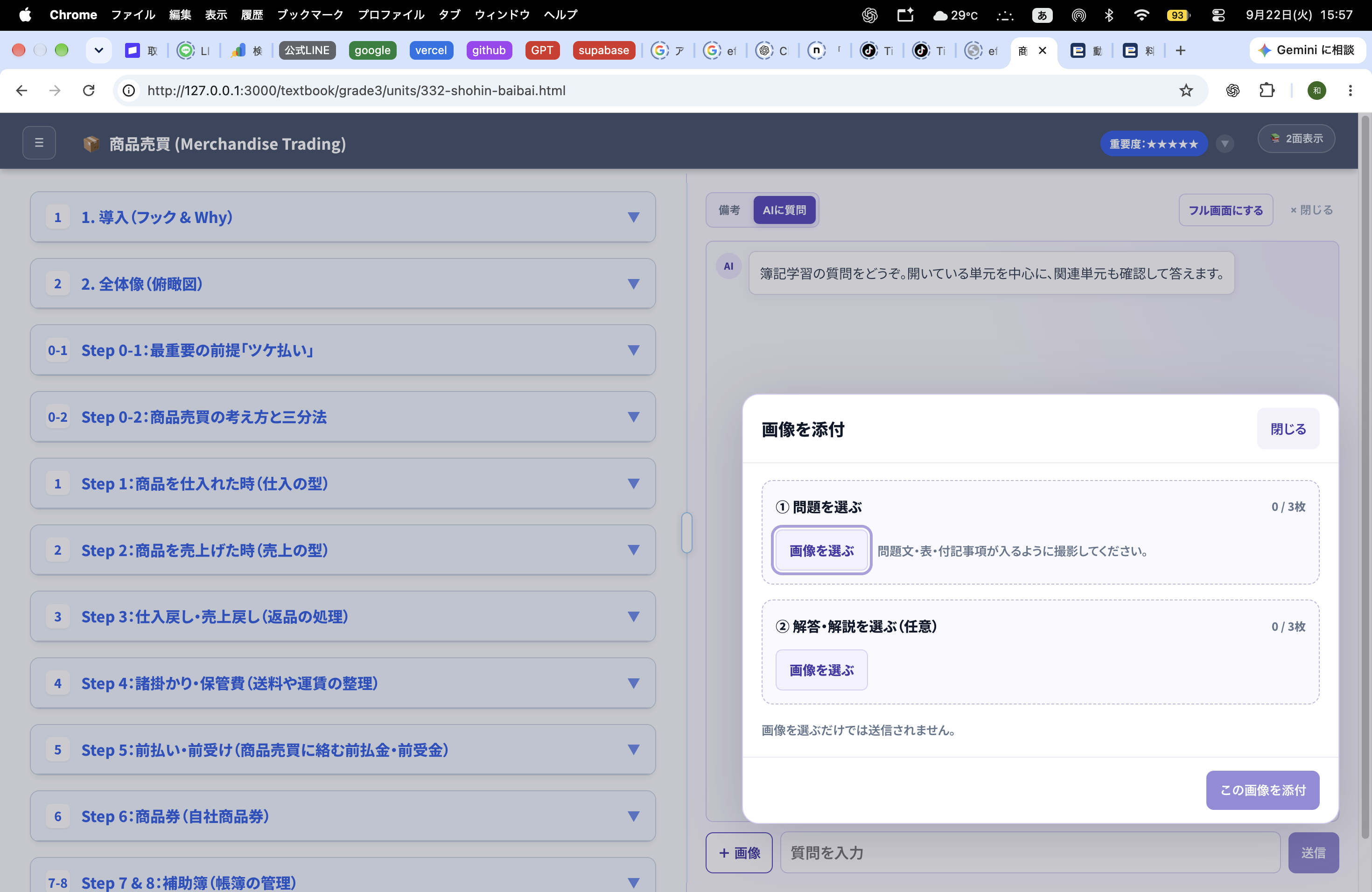This screenshot has height=892, width=1372.
Task: Click the 重要度 five-star badge
Action: pyautogui.click(x=1153, y=144)
